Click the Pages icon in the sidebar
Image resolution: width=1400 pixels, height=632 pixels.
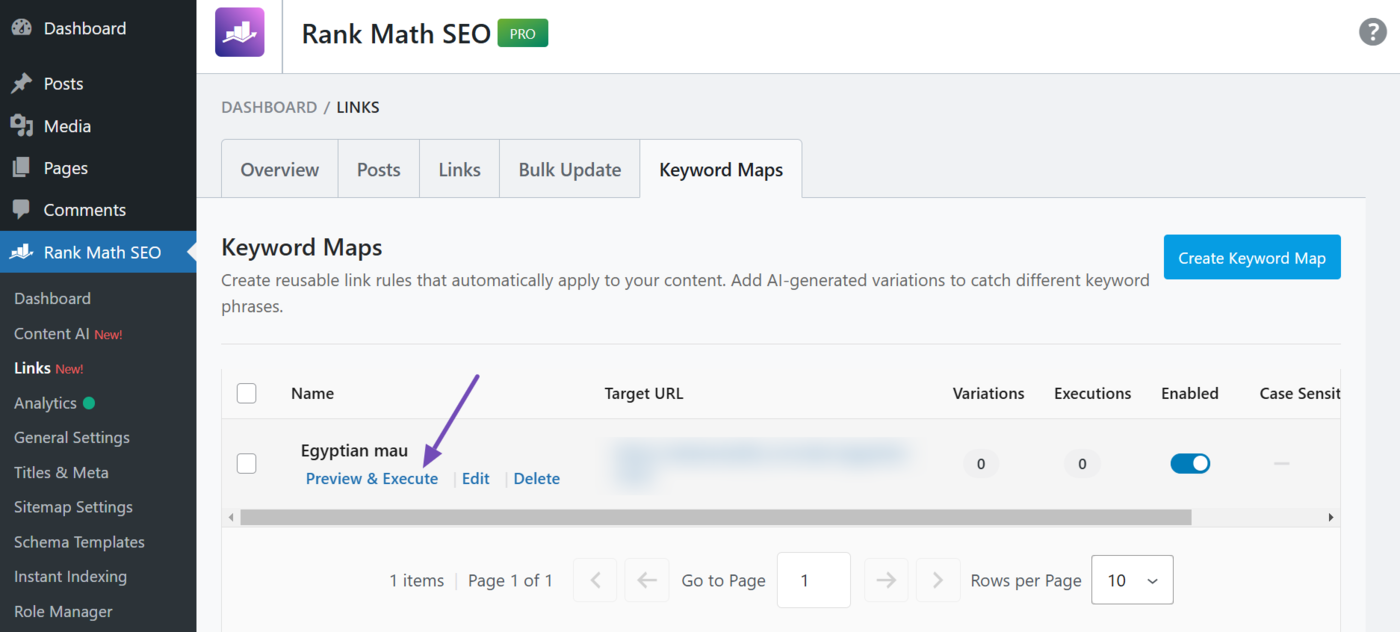(22, 167)
